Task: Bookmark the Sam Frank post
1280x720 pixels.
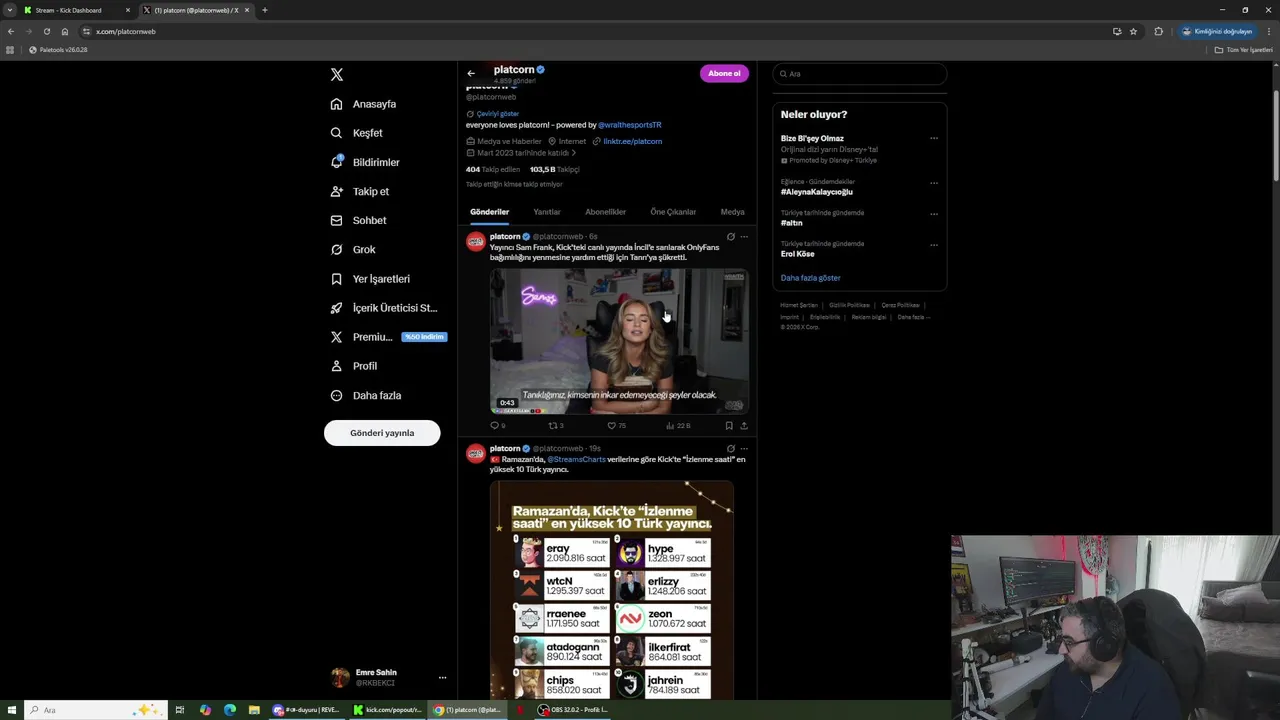Action: click(x=729, y=426)
